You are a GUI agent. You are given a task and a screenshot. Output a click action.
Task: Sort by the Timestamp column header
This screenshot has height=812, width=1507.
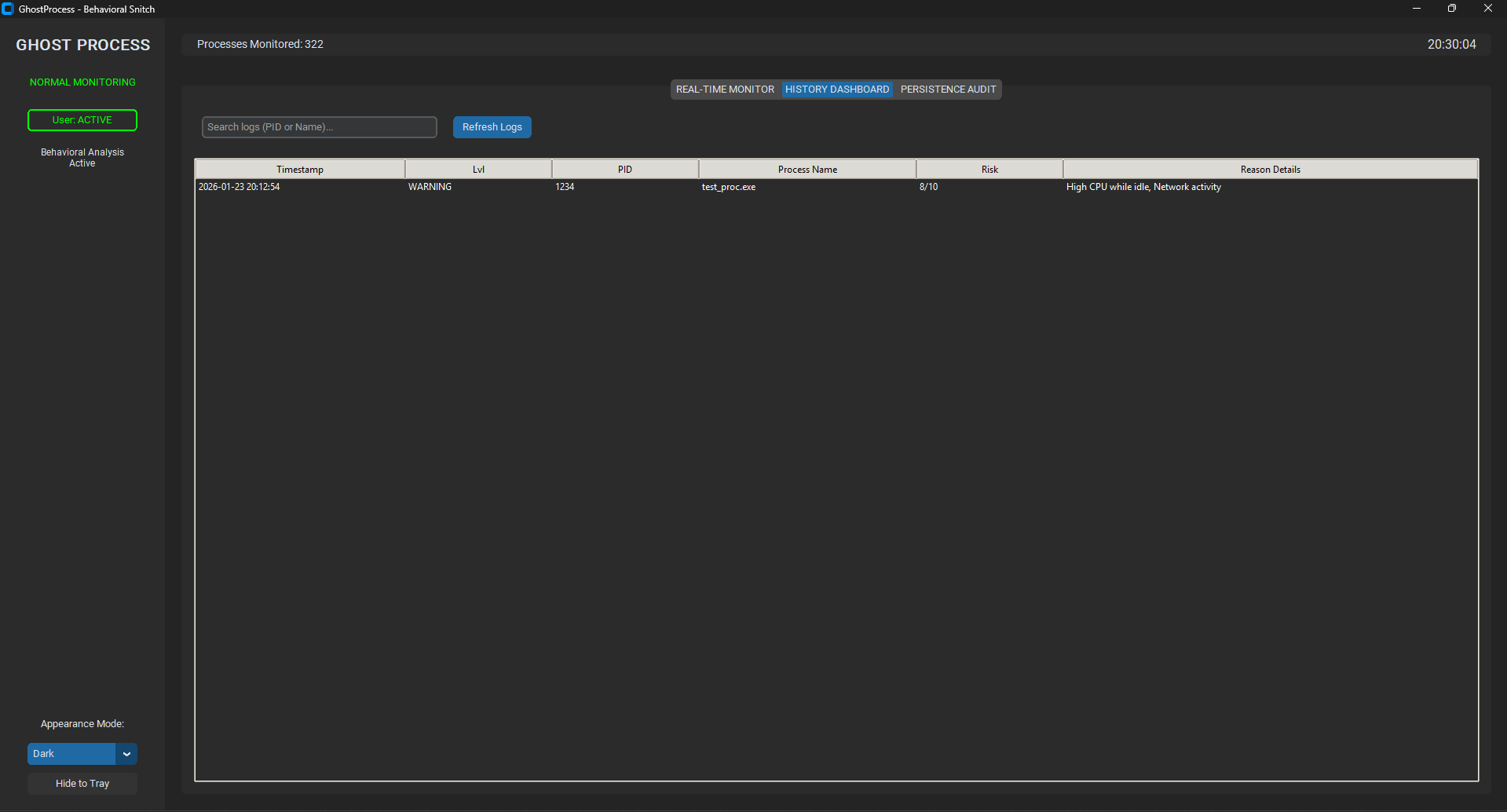(300, 170)
